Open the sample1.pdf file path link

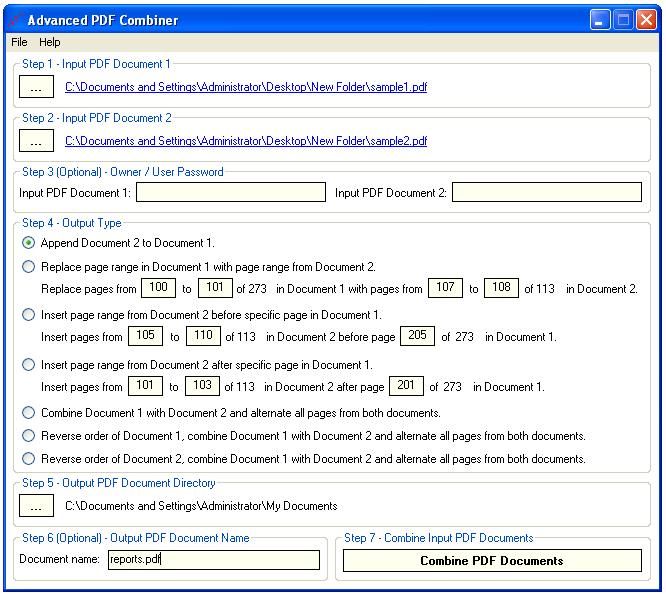coord(246,87)
